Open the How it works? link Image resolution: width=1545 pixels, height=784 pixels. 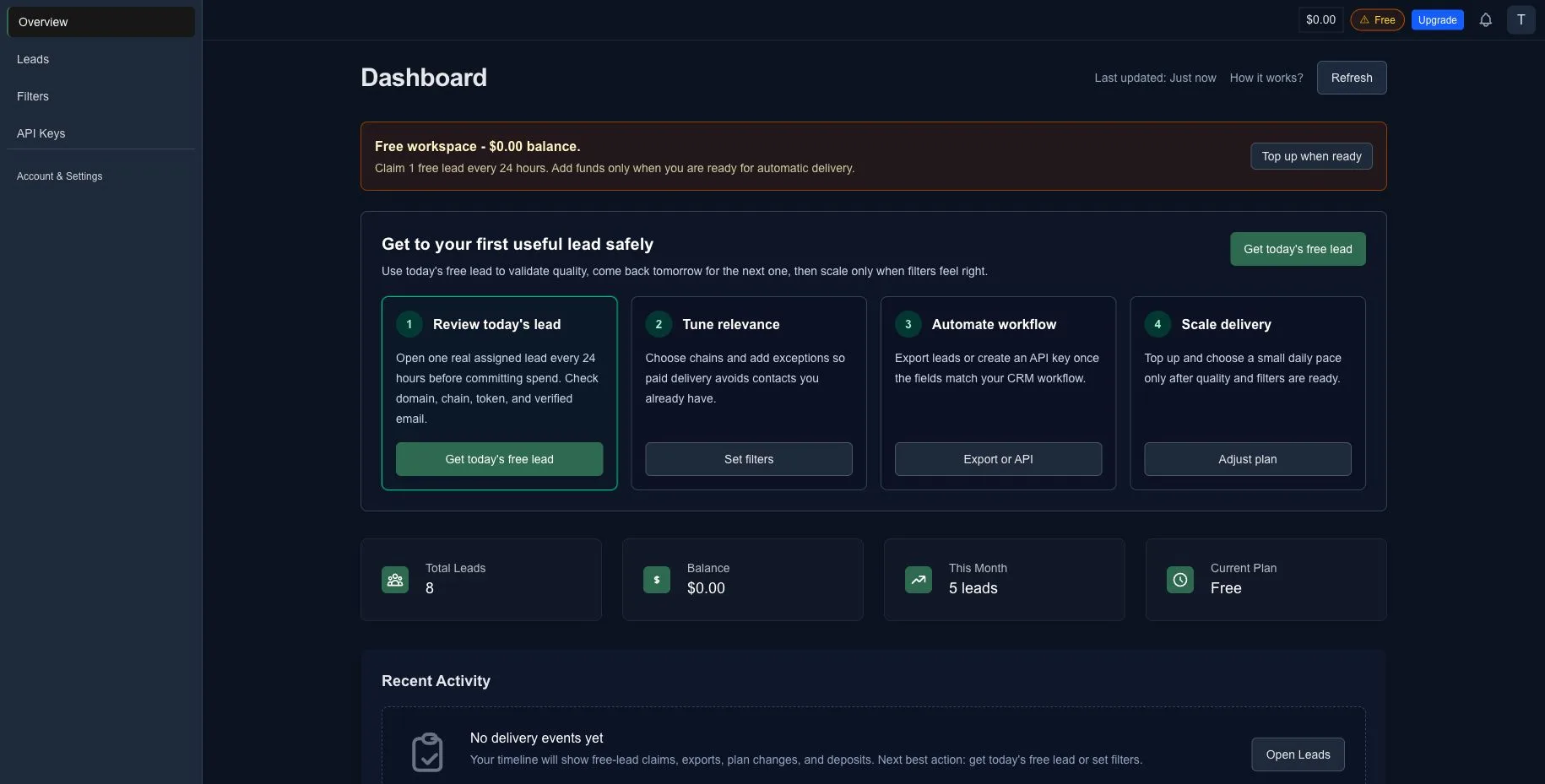coord(1266,78)
